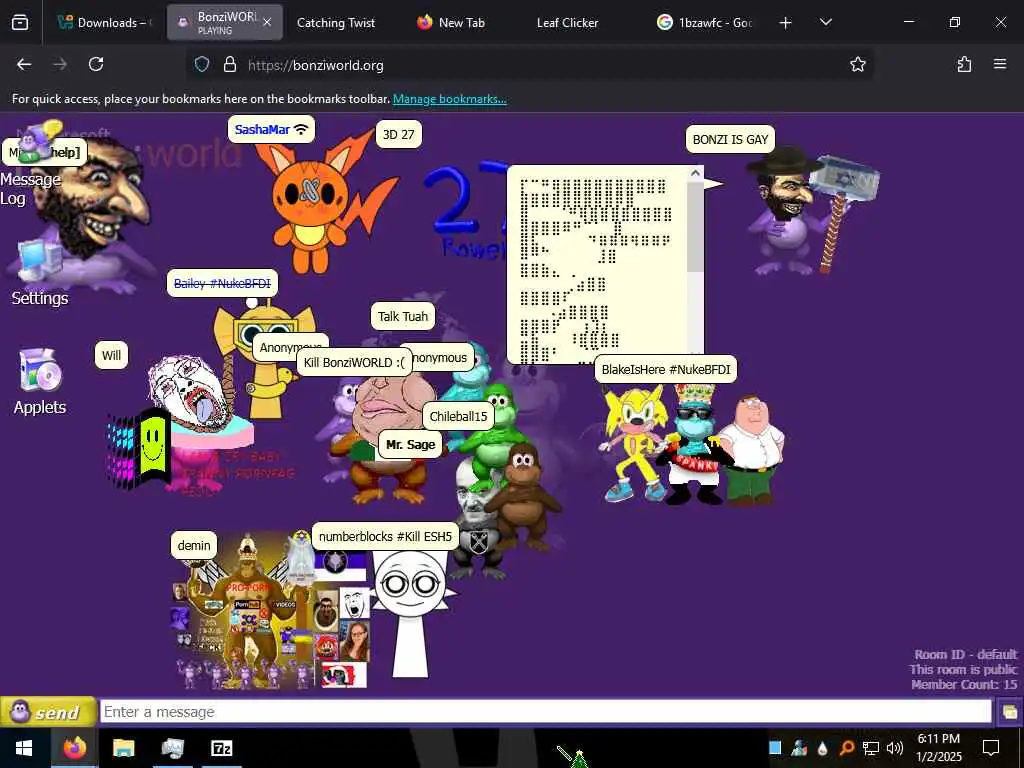Viewport: 1024px width, 768px height.
Task: Click the blue square tray icon
Action: pyautogui.click(x=775, y=748)
